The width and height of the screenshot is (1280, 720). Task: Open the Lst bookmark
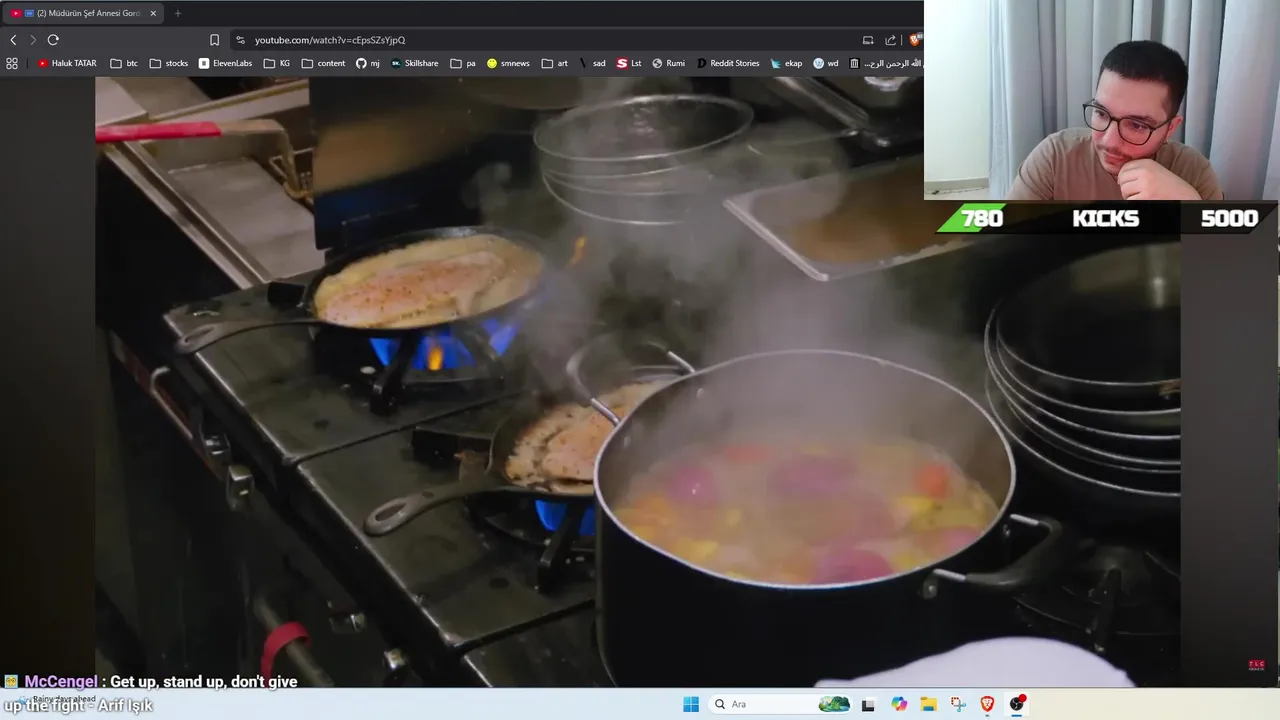629,63
